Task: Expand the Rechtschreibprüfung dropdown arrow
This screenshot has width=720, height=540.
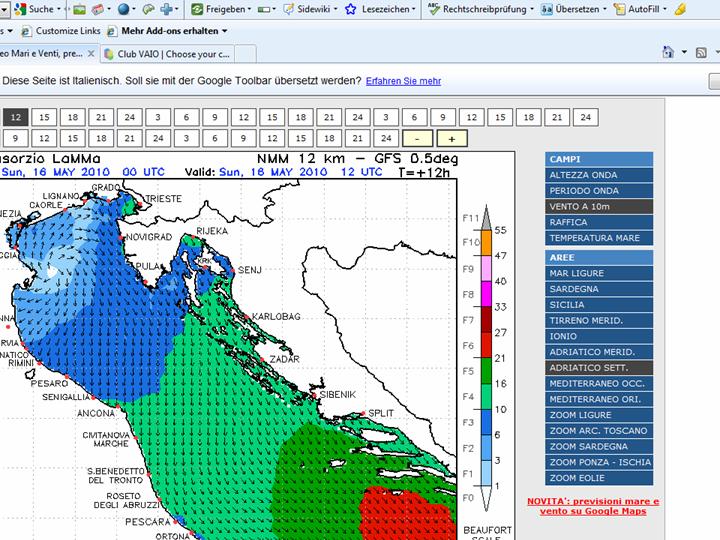Action: click(x=532, y=9)
